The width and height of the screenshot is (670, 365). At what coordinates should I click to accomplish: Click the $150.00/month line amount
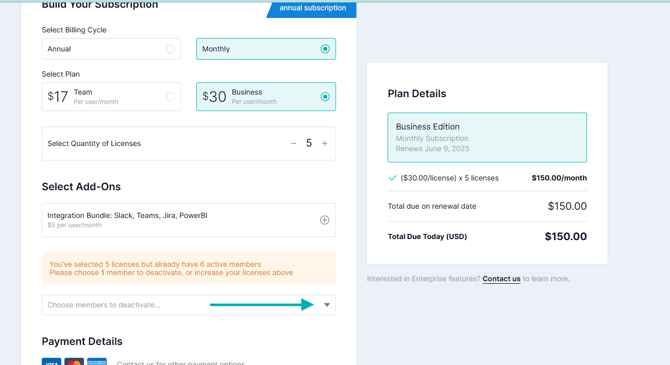click(559, 178)
